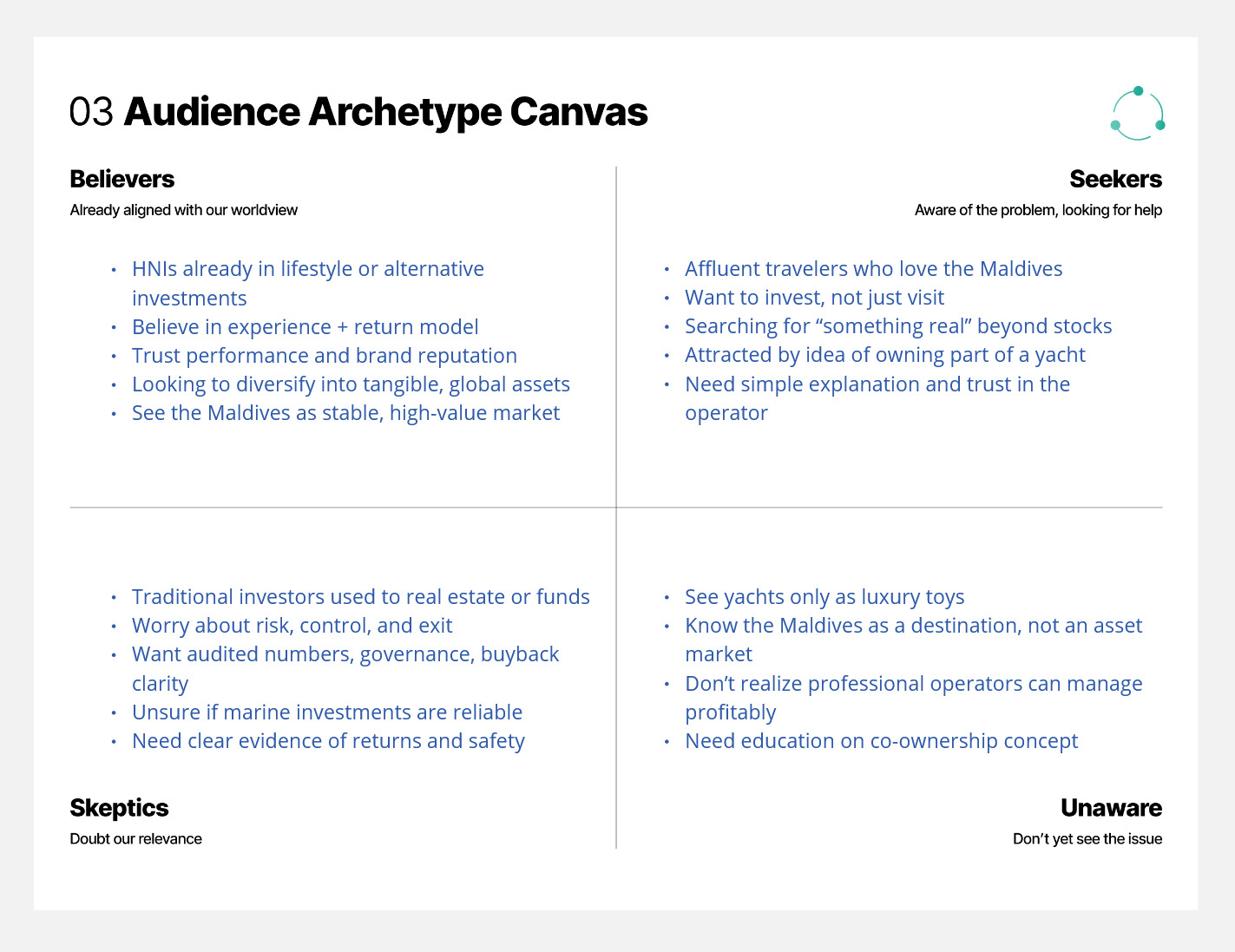Select 'See the Maldives as stable' bullet
1235x952 pixels.
[x=345, y=413]
